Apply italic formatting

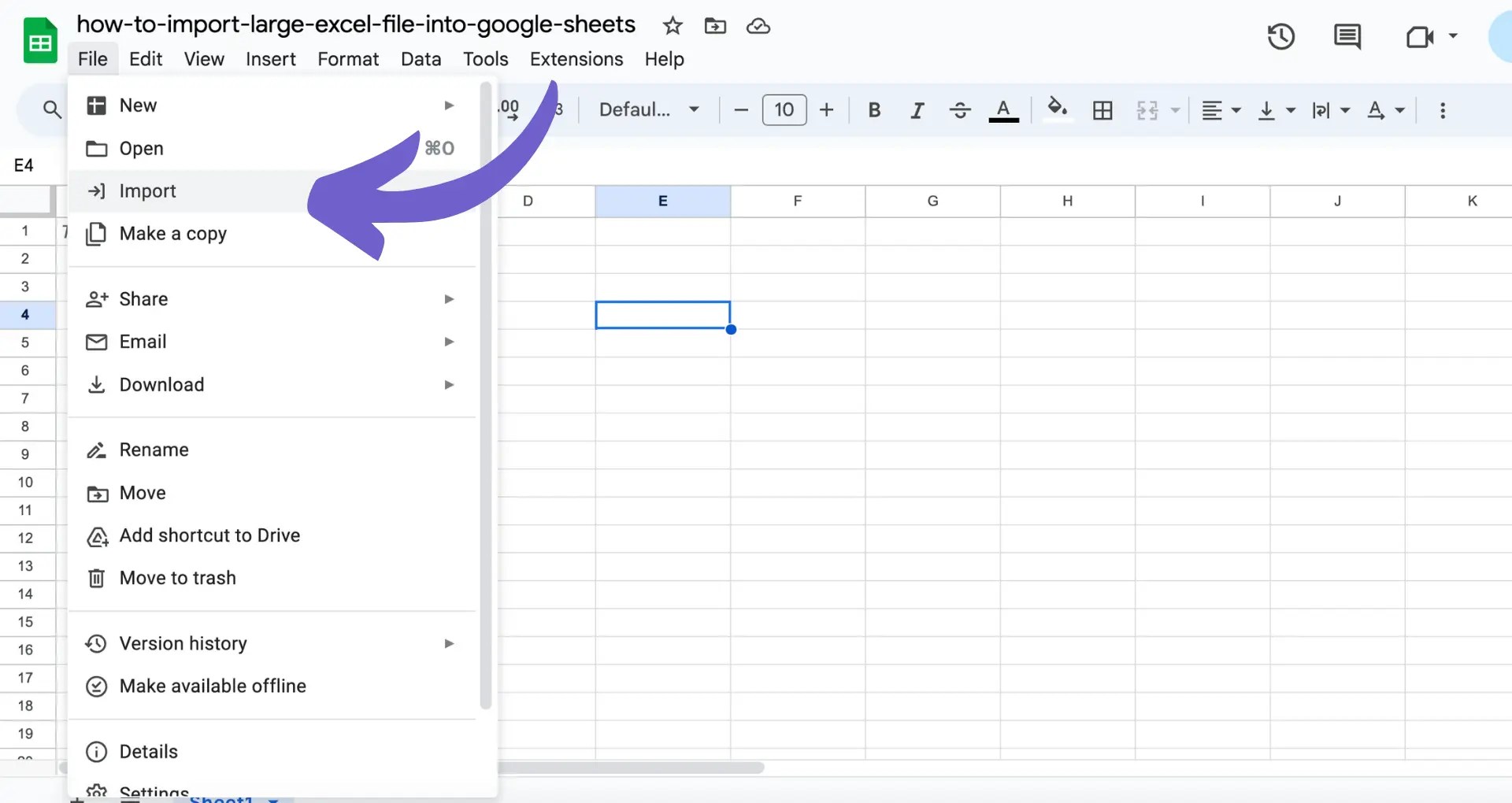coord(917,109)
